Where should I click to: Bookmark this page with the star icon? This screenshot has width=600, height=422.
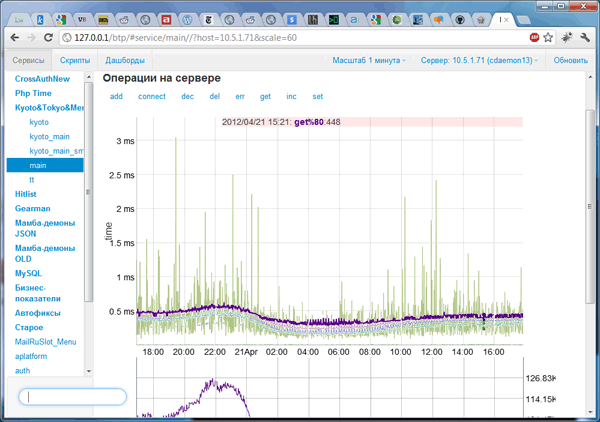pos(548,37)
